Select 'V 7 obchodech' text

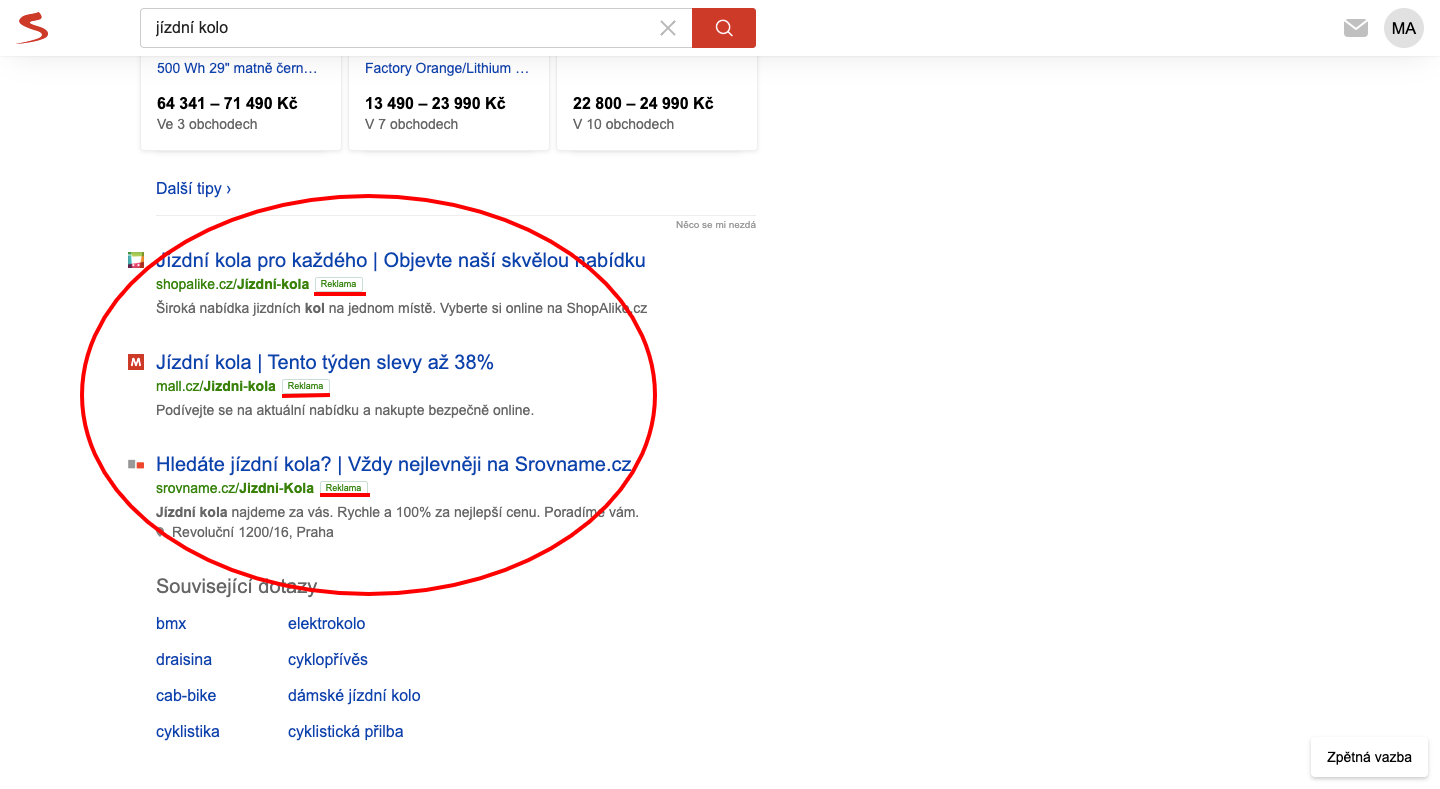pos(411,124)
